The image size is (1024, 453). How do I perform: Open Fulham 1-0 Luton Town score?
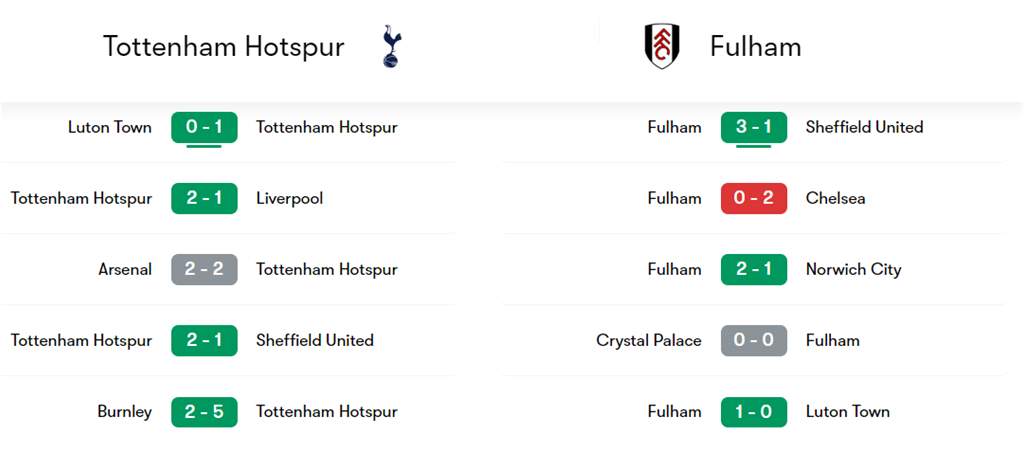coord(754,411)
